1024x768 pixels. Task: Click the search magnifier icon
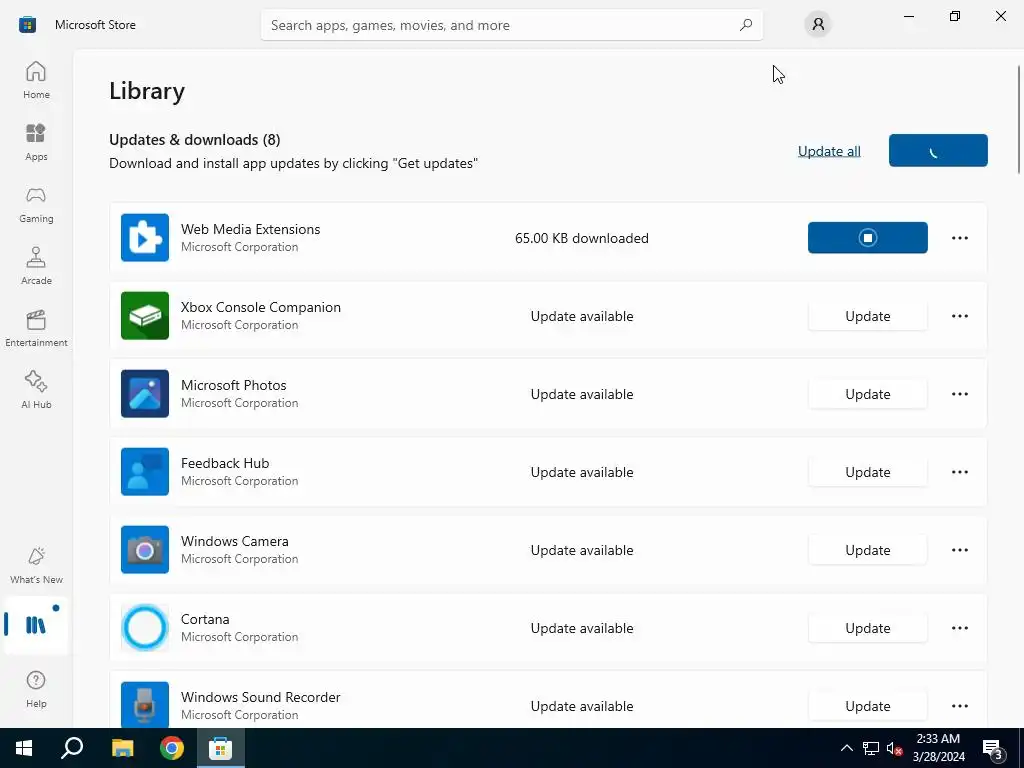745,25
